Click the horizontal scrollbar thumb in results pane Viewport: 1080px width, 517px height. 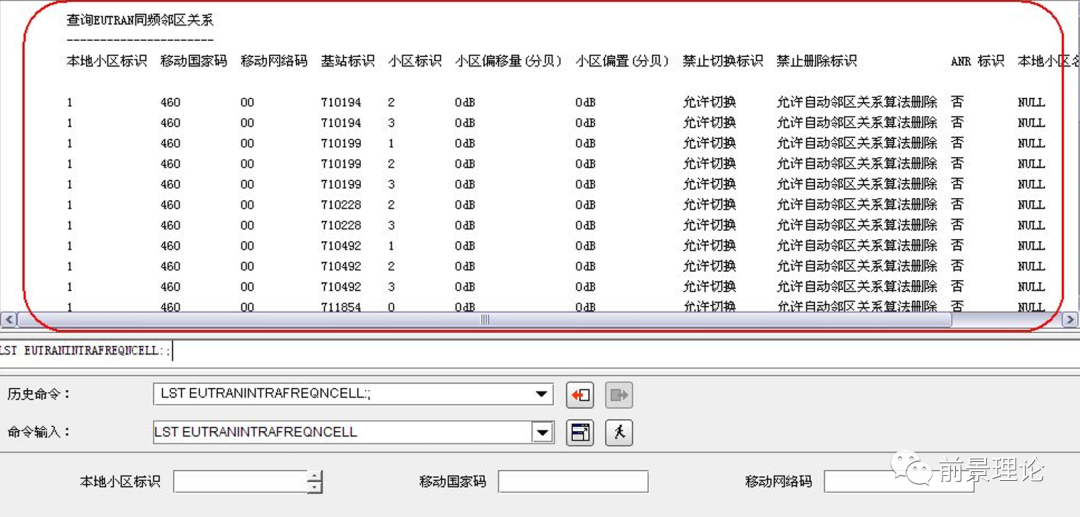(484, 320)
